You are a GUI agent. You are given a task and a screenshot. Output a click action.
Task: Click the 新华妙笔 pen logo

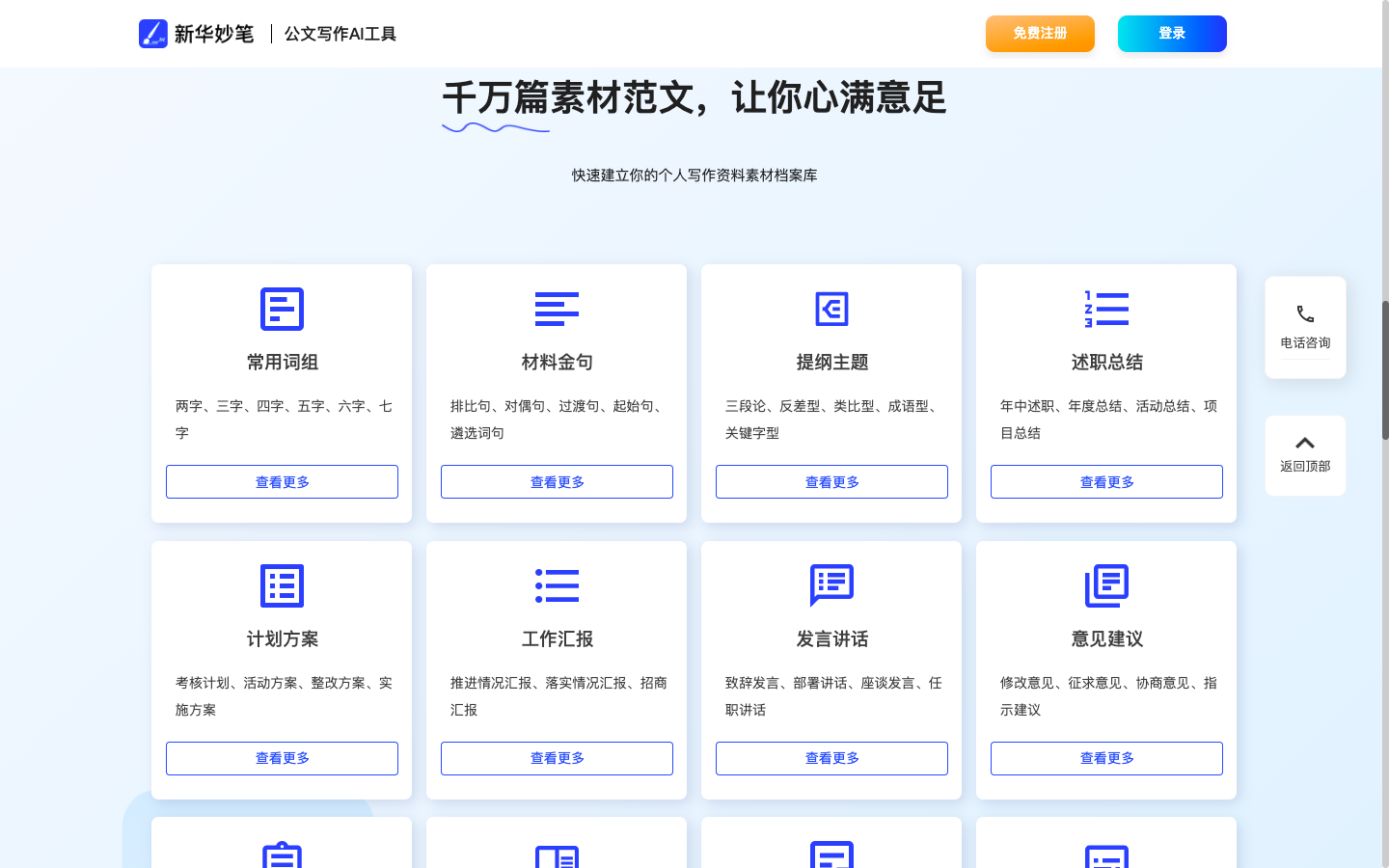[153, 33]
